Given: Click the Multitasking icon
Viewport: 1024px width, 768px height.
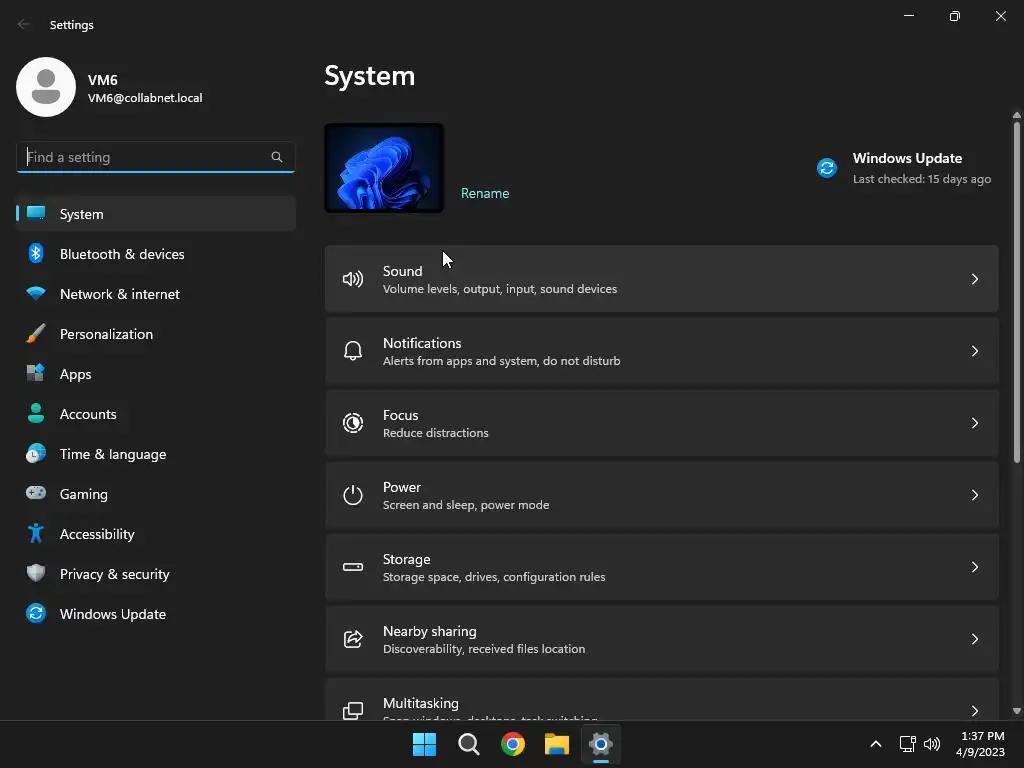Looking at the screenshot, I should (353, 711).
